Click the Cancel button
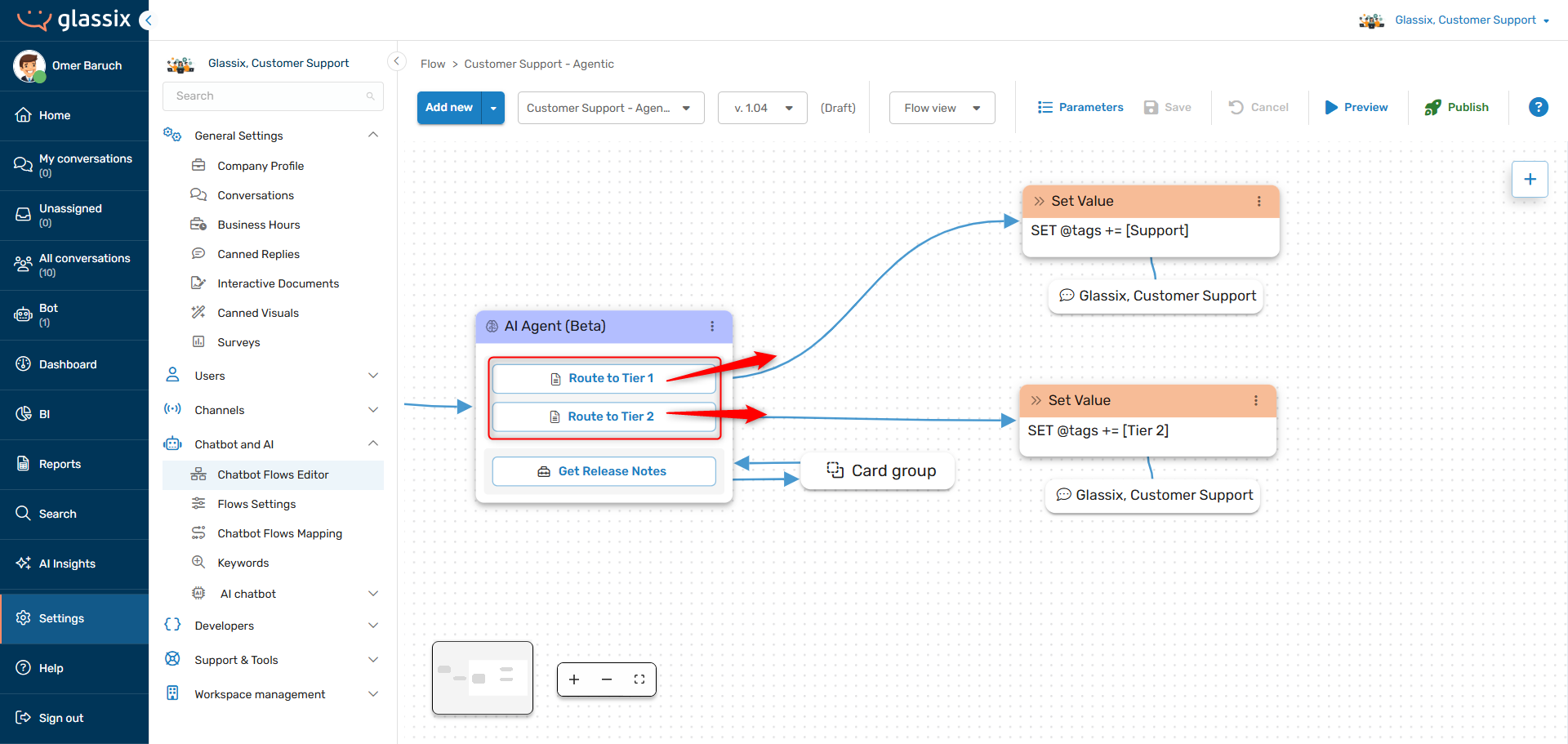 (x=1258, y=107)
